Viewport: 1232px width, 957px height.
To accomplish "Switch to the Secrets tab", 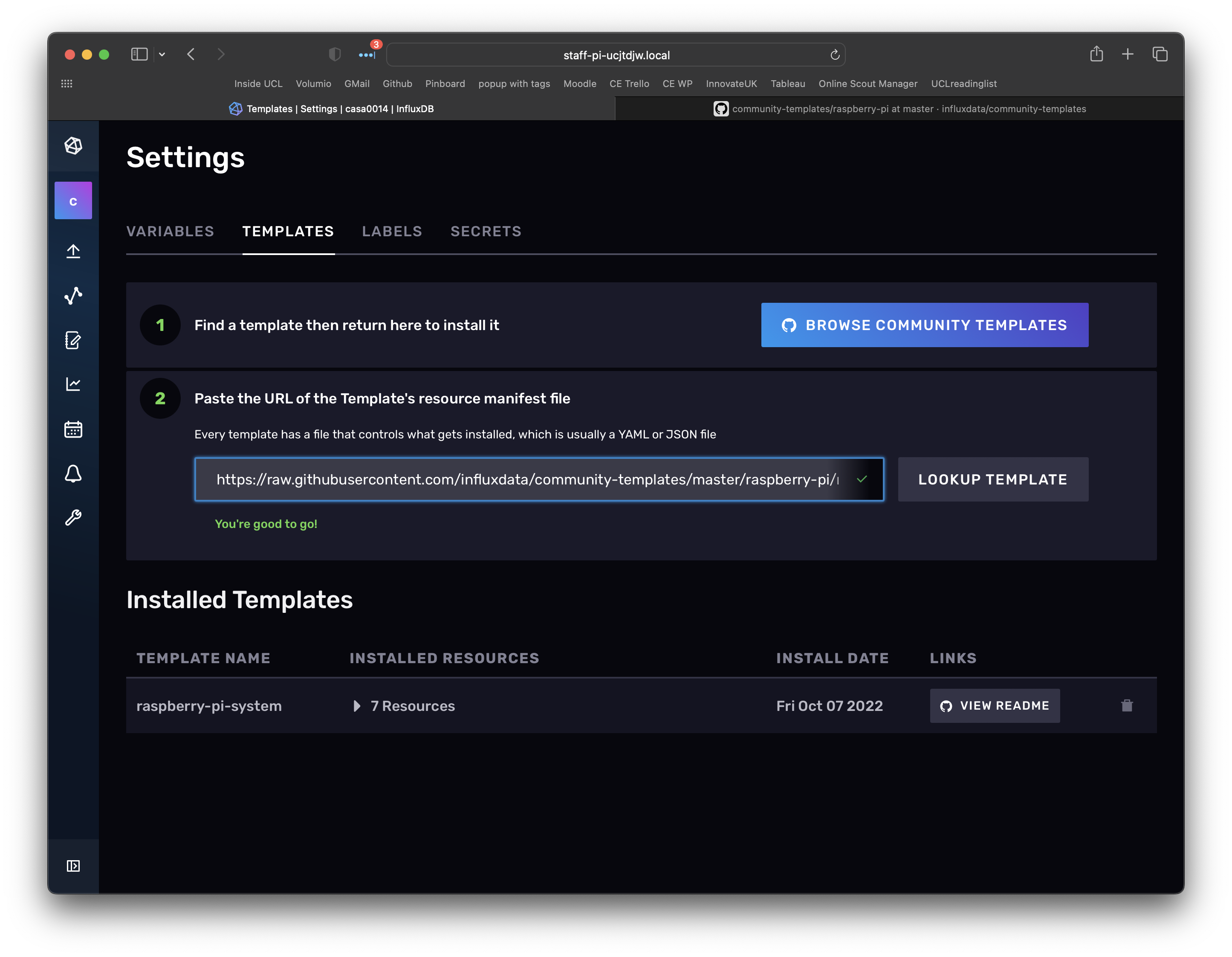I will 486,231.
